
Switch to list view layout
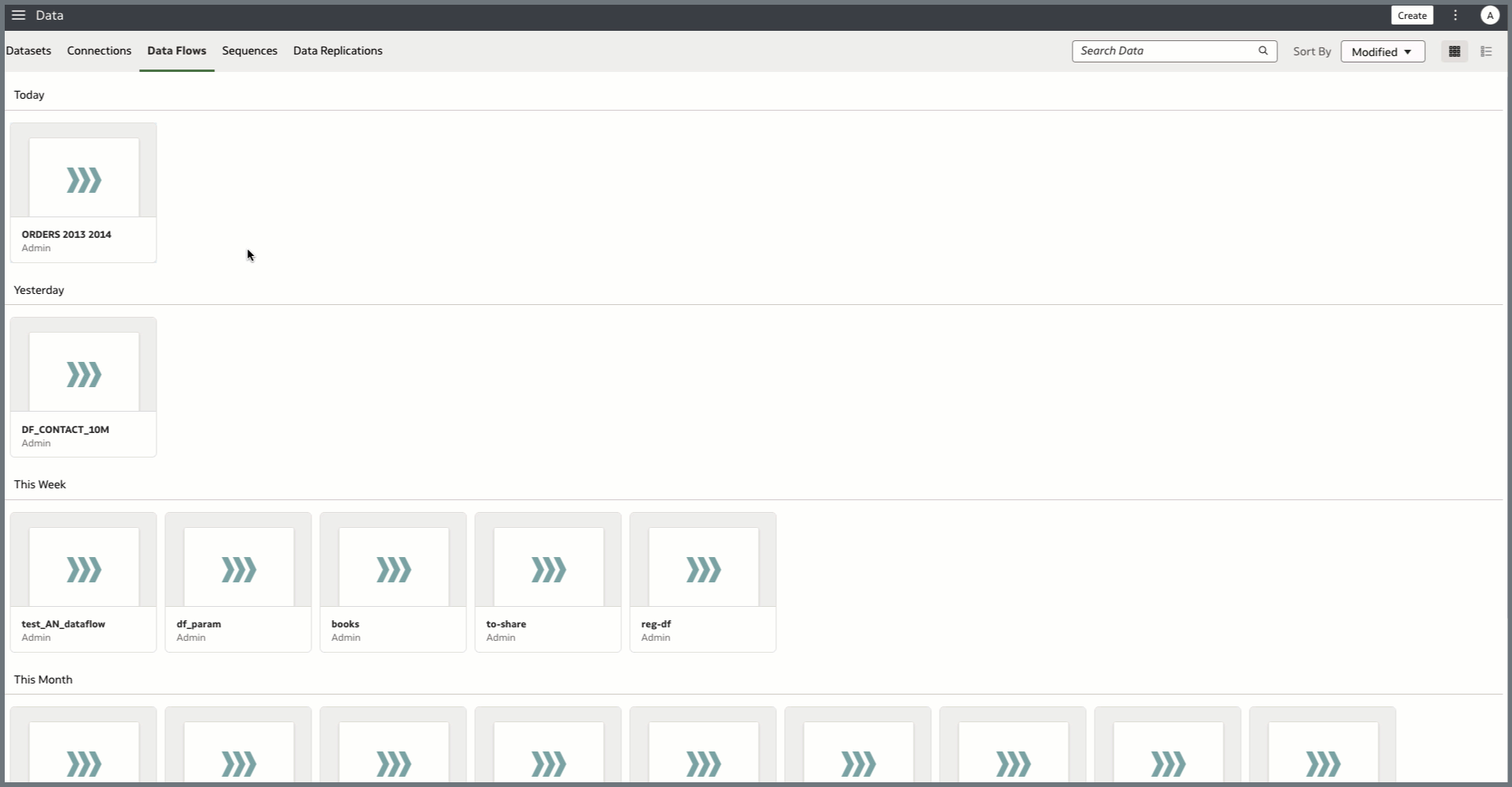(x=1486, y=51)
